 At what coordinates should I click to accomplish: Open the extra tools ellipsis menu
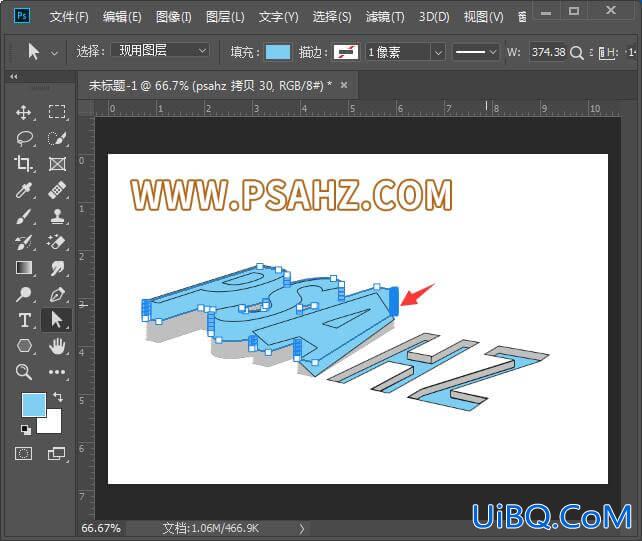click(57, 372)
